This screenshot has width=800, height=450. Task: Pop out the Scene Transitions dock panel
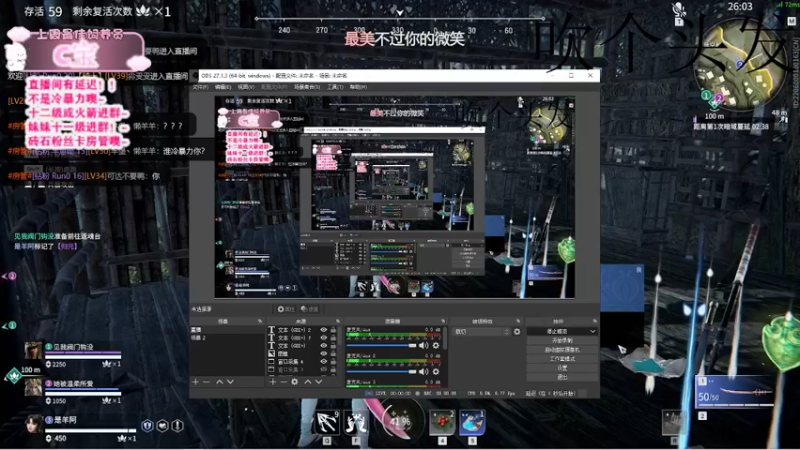click(518, 321)
